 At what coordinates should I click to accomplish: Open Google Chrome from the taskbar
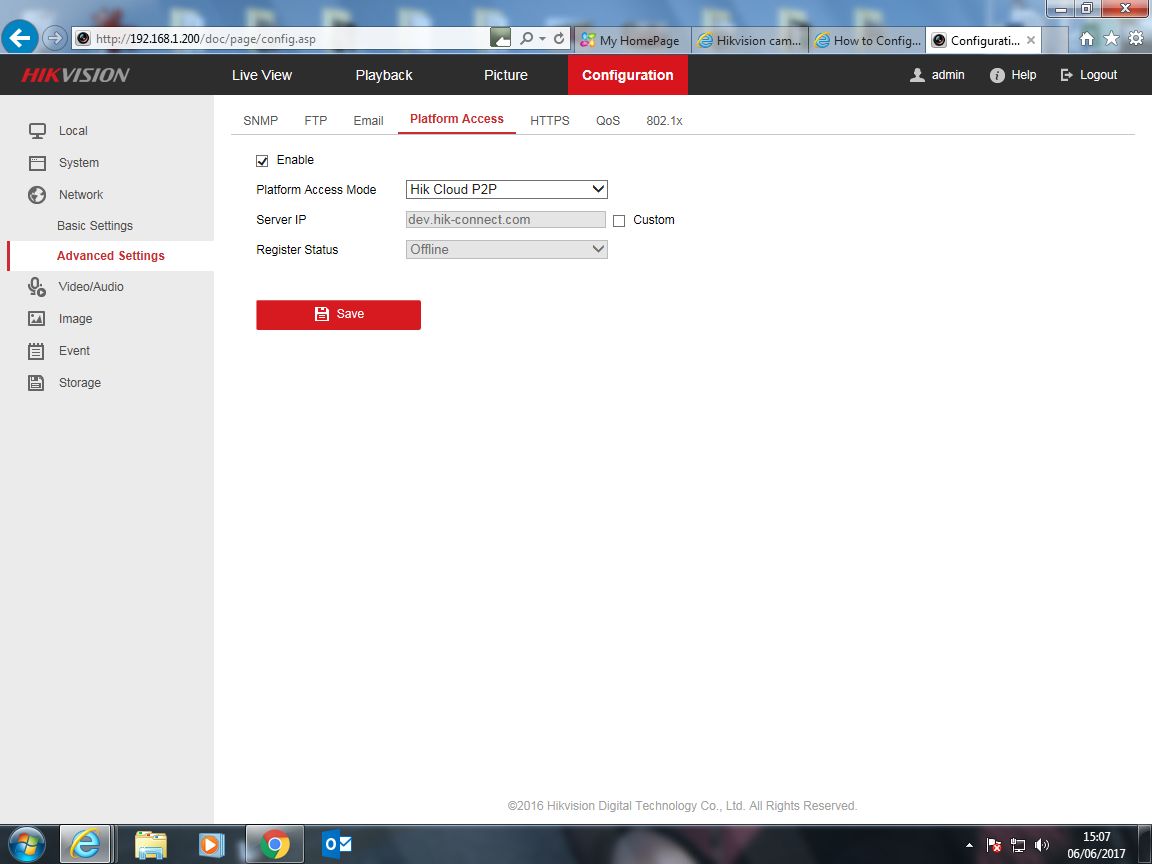coord(274,845)
